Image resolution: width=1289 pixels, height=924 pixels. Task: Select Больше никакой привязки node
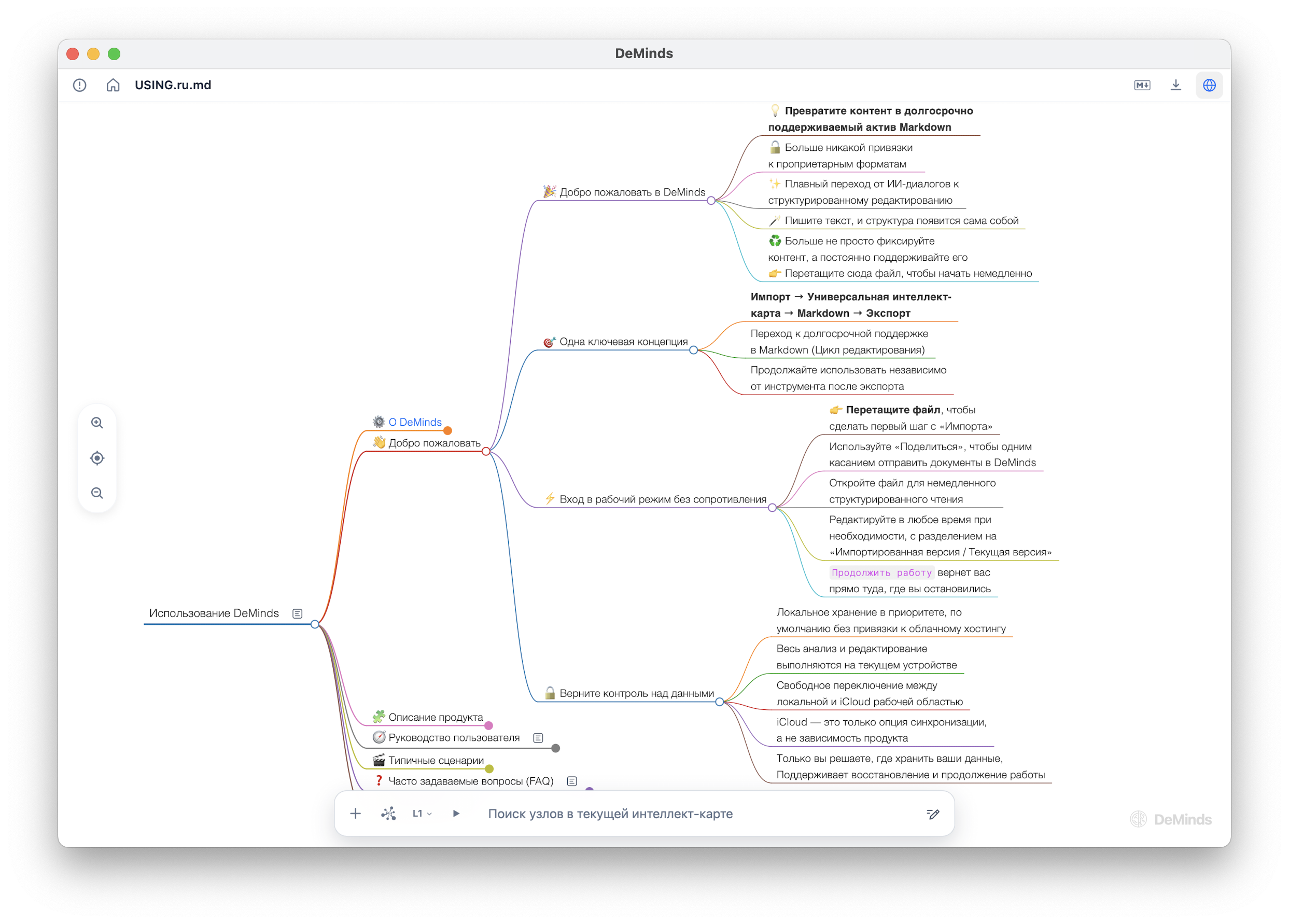click(841, 156)
